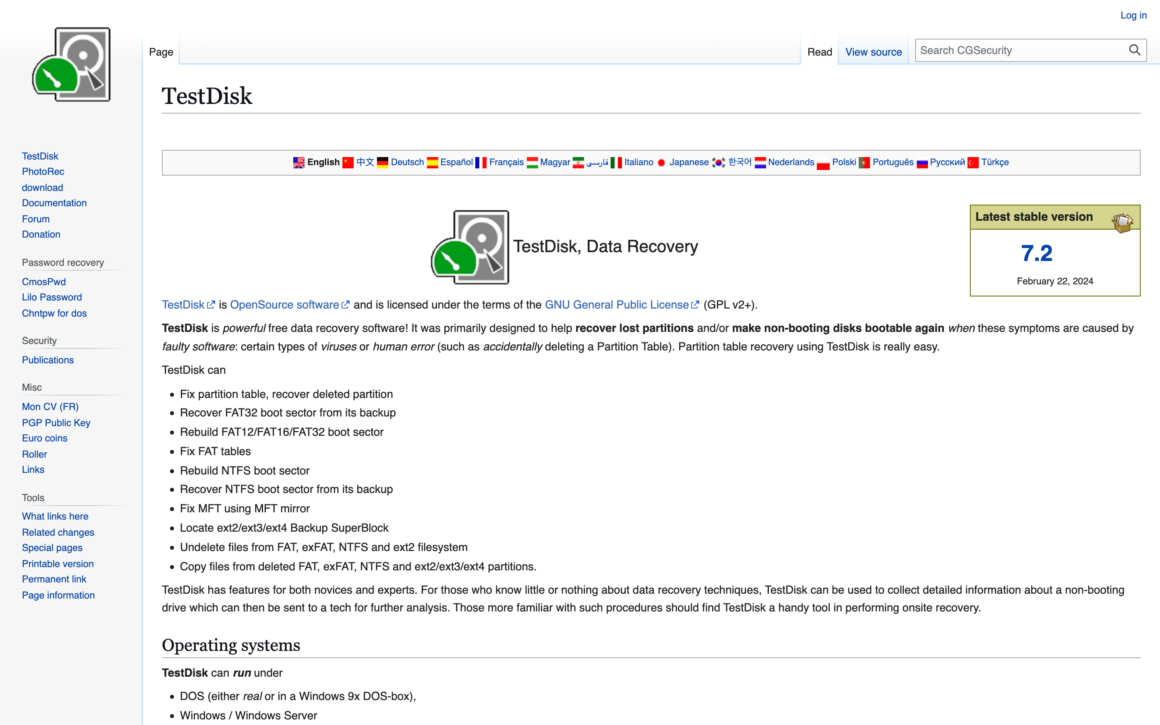This screenshot has width=1160, height=725.
Task: Open Related changes tool
Action: pos(58,533)
